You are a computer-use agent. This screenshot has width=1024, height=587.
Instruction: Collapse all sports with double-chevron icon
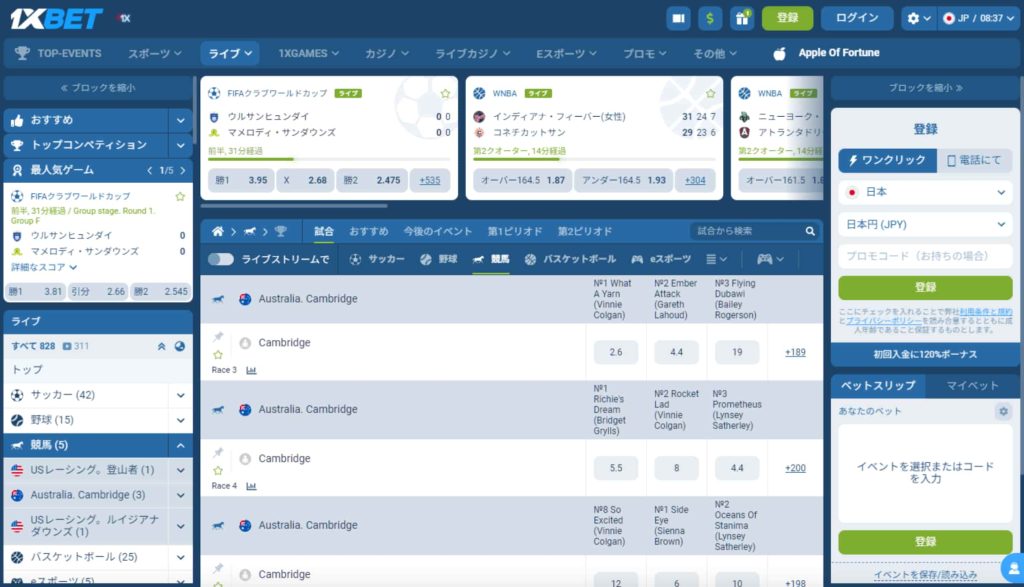tap(161, 346)
